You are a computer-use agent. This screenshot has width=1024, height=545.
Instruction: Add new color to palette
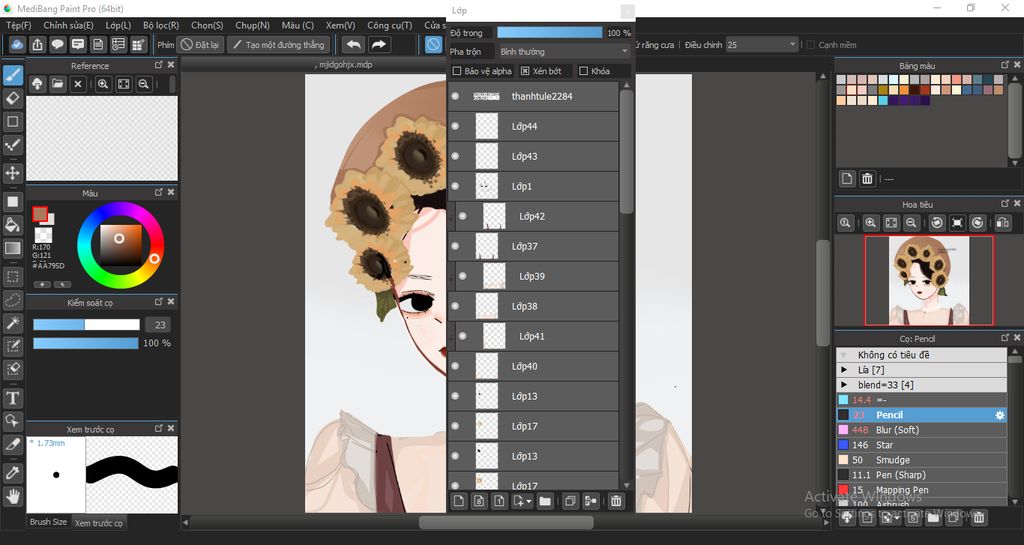(847, 178)
